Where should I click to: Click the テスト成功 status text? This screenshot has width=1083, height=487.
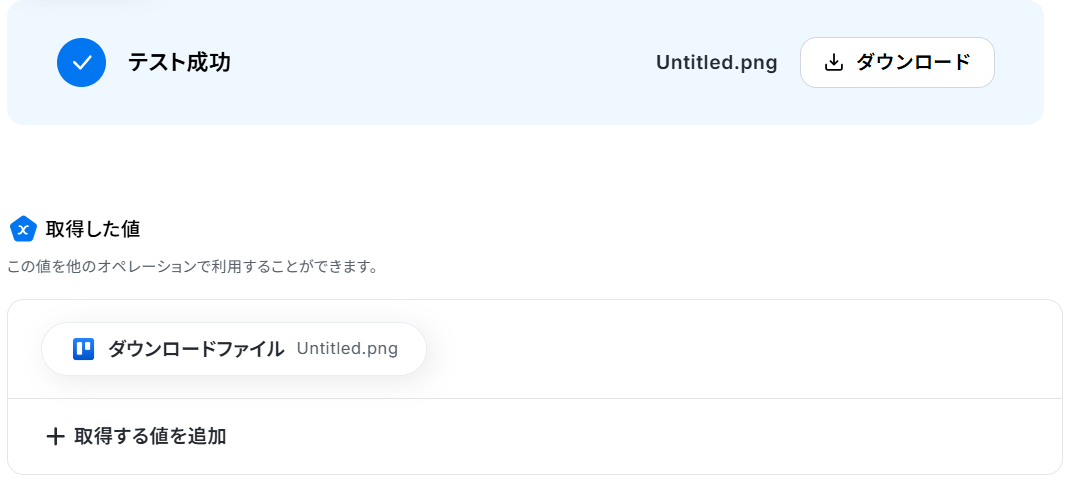tap(179, 63)
